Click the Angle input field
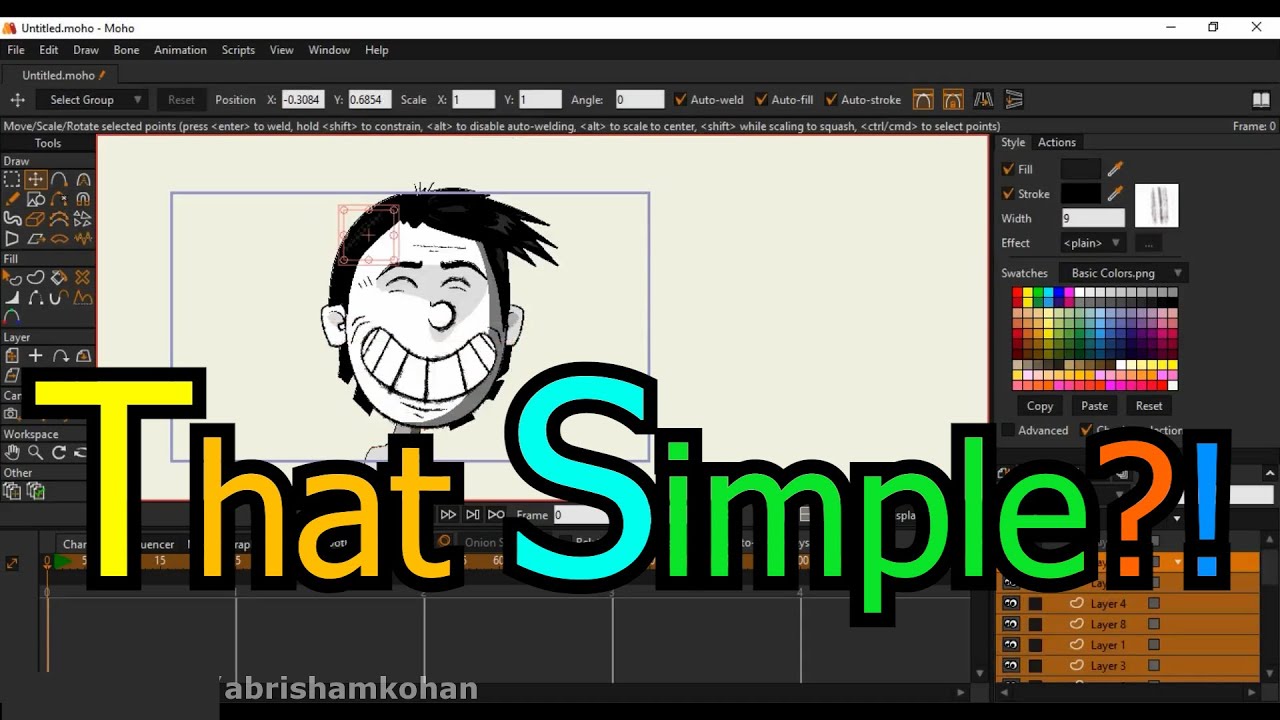Image resolution: width=1280 pixels, height=720 pixels. [x=639, y=99]
